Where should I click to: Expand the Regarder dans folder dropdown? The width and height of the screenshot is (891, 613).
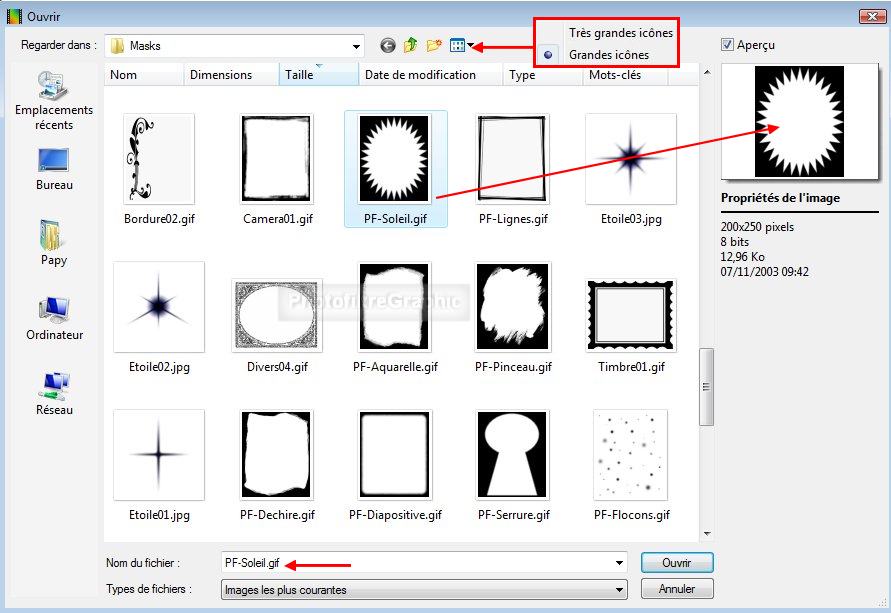356,46
